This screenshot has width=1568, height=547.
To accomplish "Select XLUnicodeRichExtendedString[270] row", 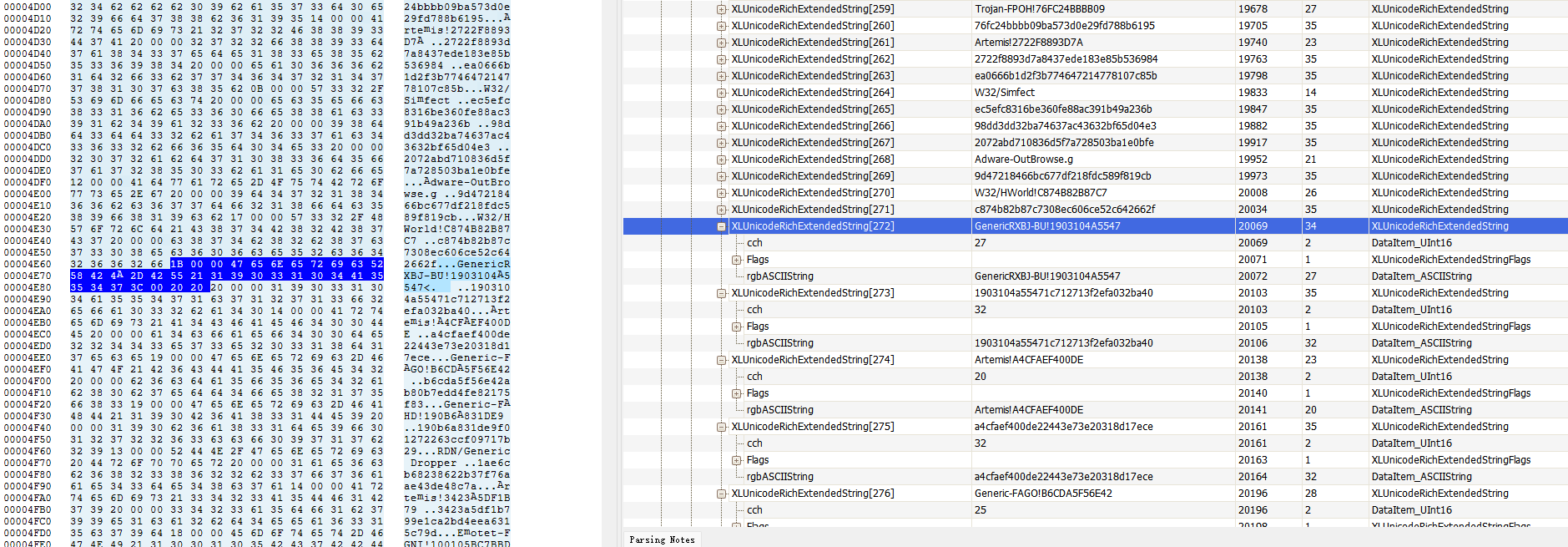I will tap(1095, 193).
